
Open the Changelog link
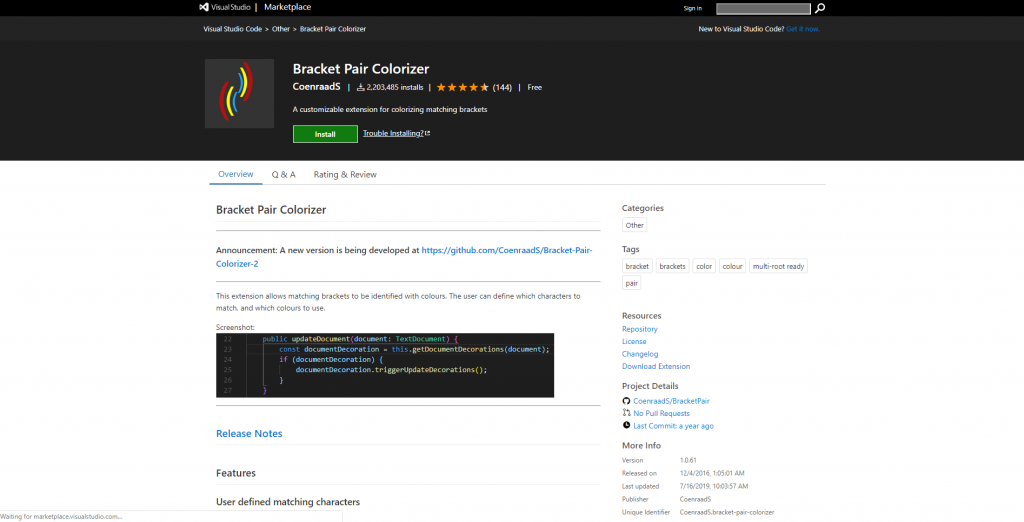(640, 354)
